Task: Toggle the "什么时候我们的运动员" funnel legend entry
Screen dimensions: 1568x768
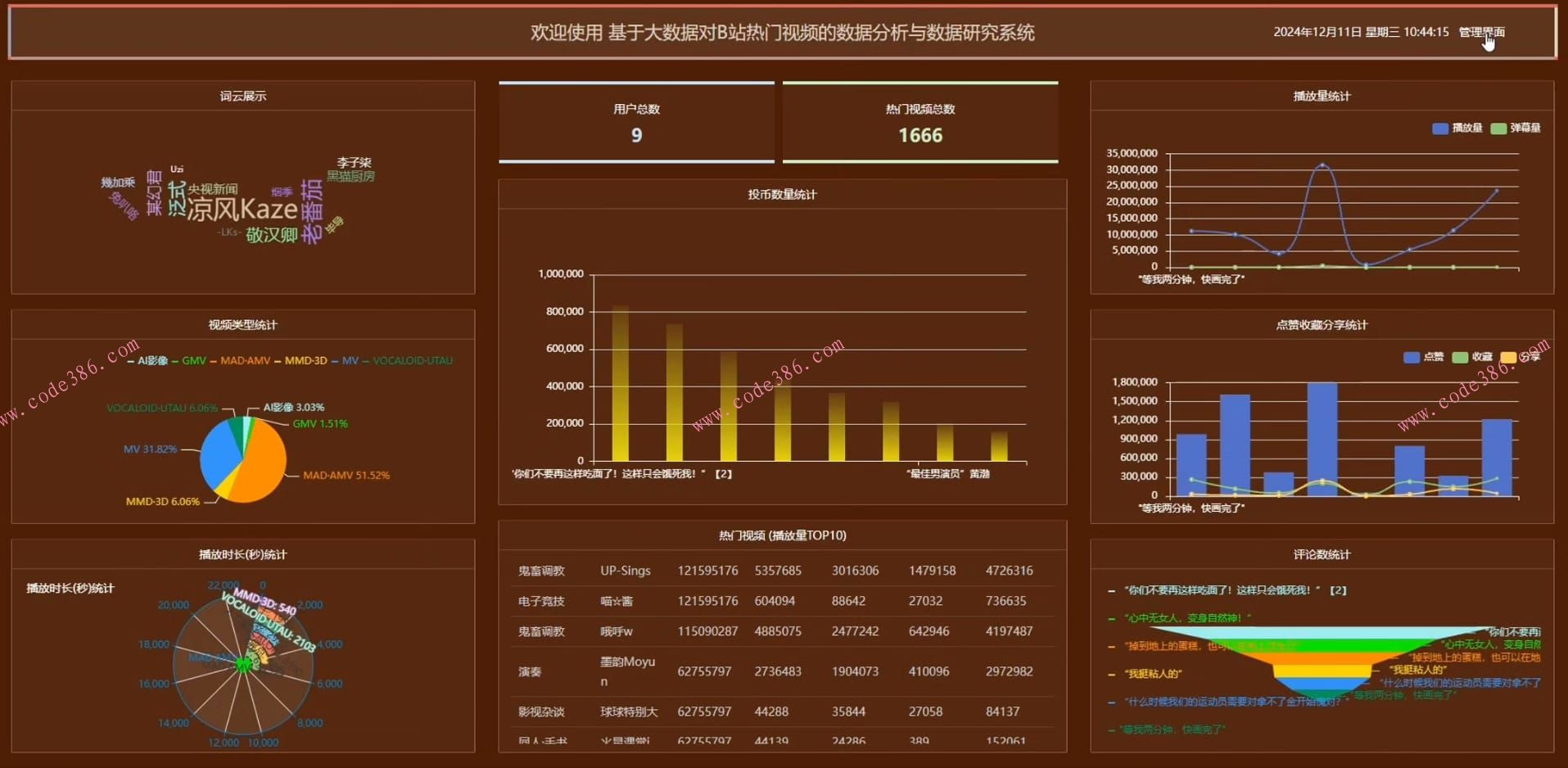Action: tap(1227, 702)
